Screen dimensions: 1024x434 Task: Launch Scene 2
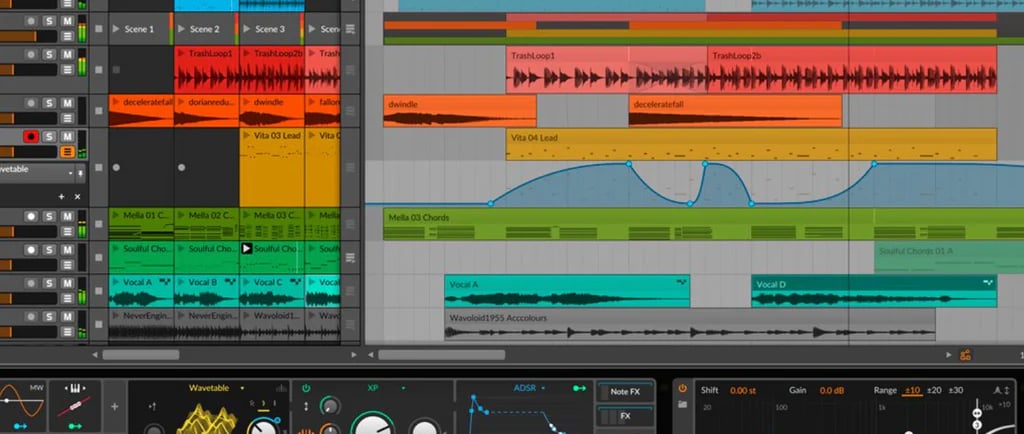tap(182, 29)
